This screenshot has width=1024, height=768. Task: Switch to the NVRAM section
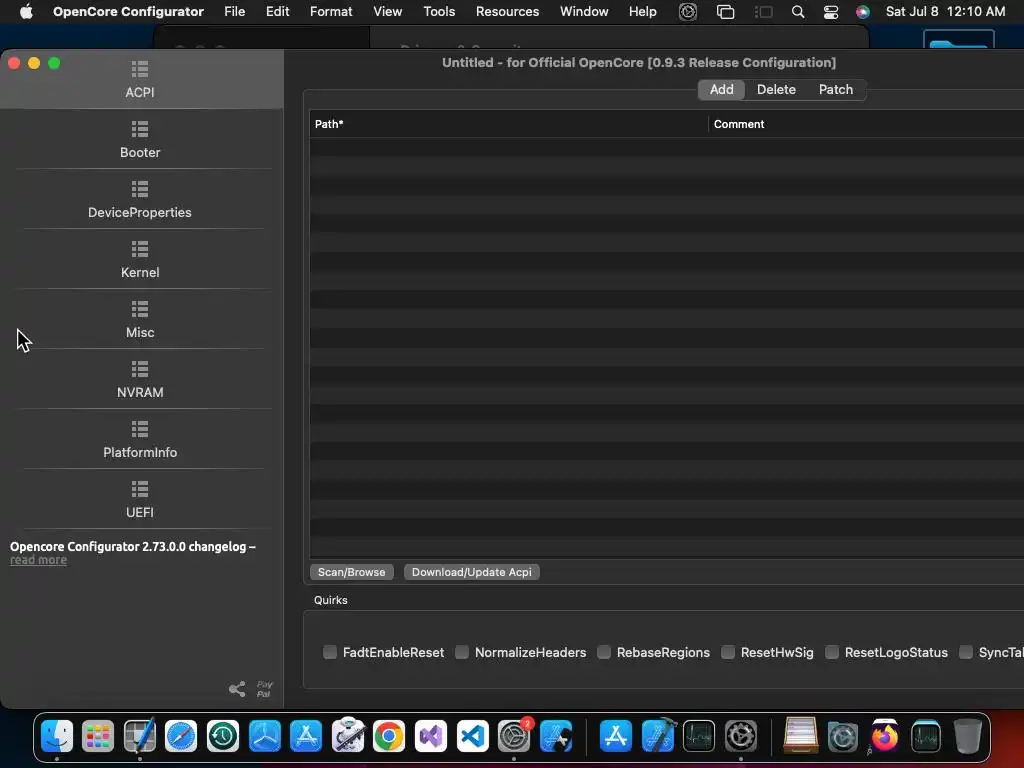pyautogui.click(x=140, y=379)
